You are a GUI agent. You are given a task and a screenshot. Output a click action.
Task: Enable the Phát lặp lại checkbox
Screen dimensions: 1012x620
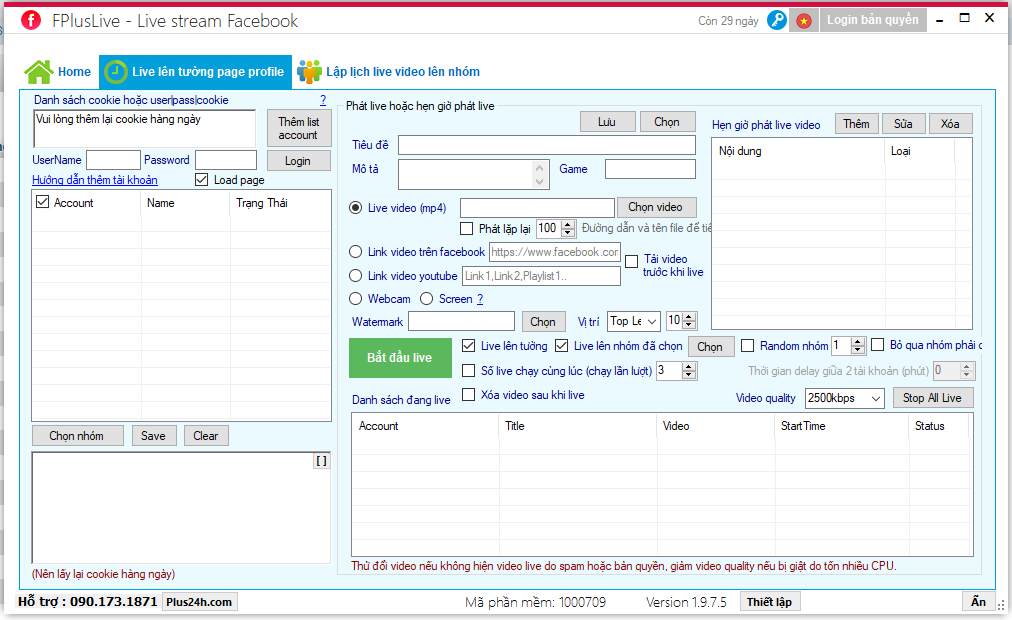pyautogui.click(x=466, y=228)
